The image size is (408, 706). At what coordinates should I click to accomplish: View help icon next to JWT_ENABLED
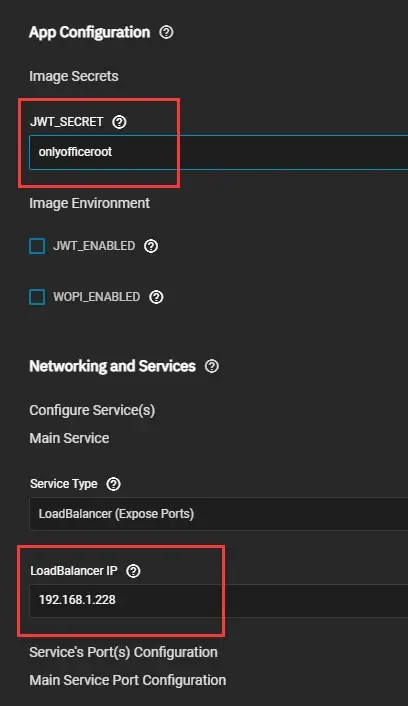tap(151, 246)
